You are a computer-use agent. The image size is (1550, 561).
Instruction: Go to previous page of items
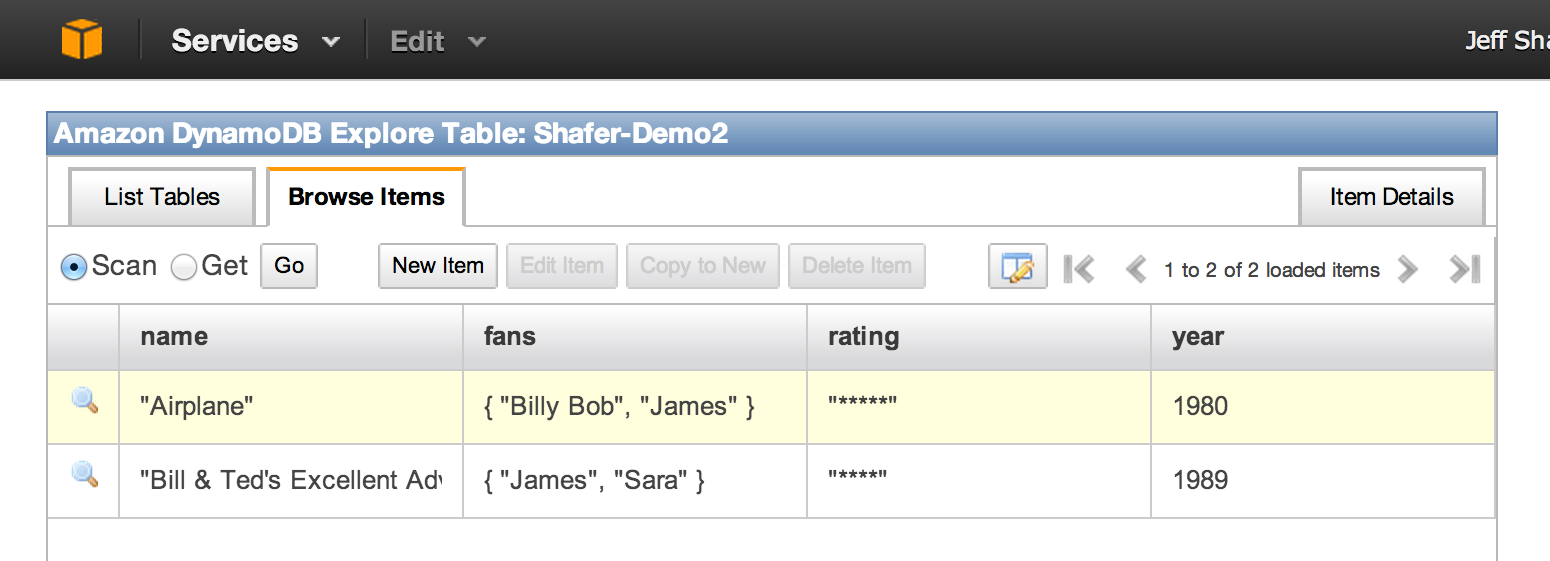pos(1135,268)
